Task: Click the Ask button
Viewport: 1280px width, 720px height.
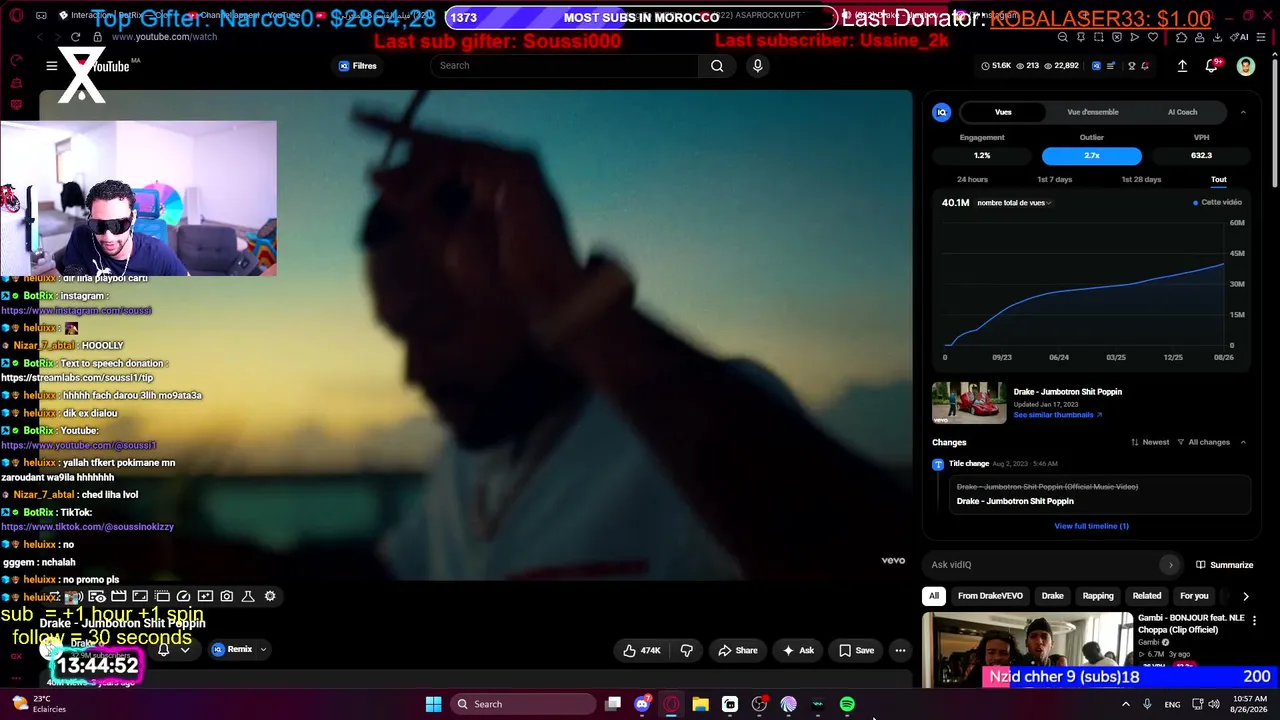Action: (x=798, y=650)
